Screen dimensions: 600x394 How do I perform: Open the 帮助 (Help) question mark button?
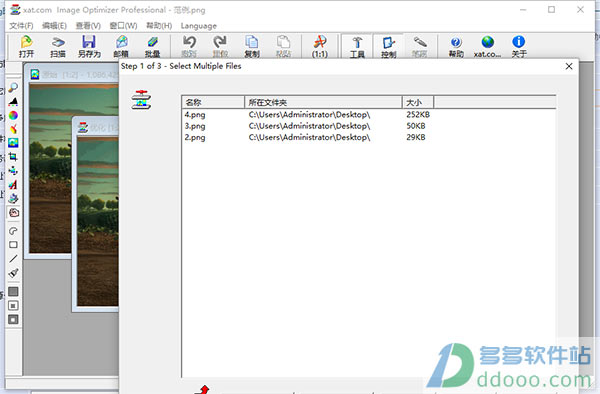[456, 46]
